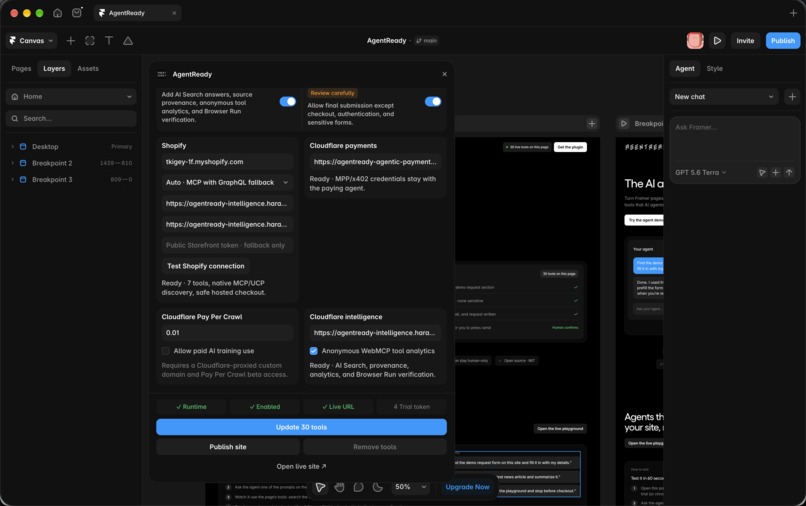Focus the Cloudflare payments URL field
This screenshot has height=506, width=806.
(375, 161)
